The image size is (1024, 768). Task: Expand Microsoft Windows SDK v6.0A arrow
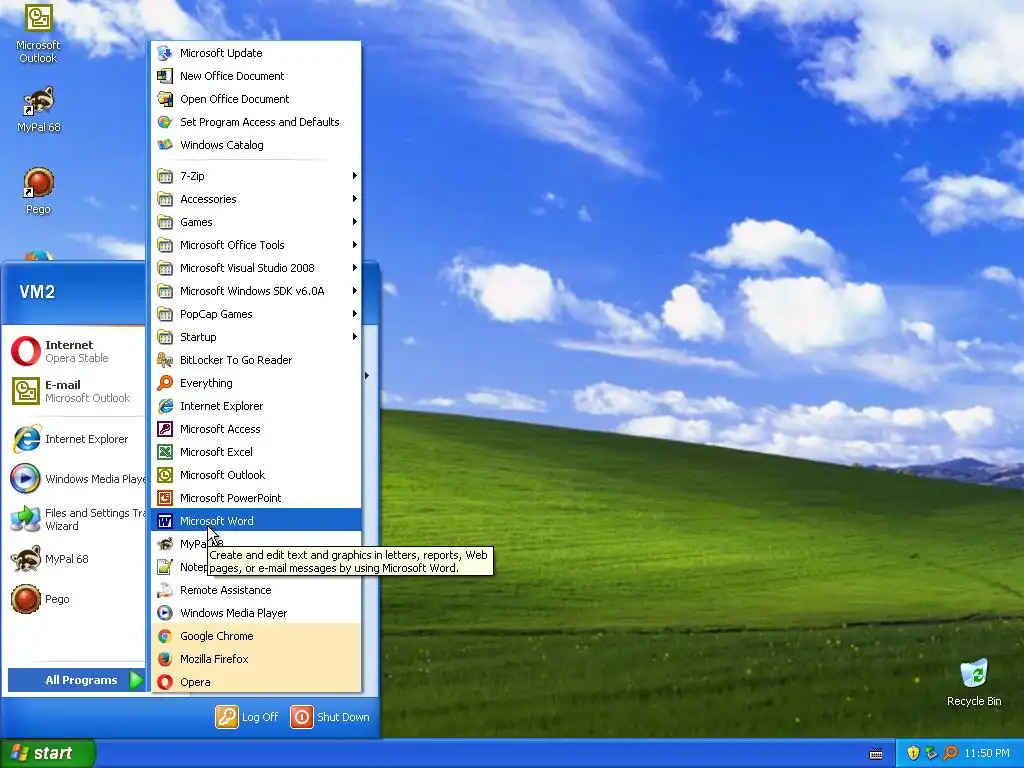355,291
